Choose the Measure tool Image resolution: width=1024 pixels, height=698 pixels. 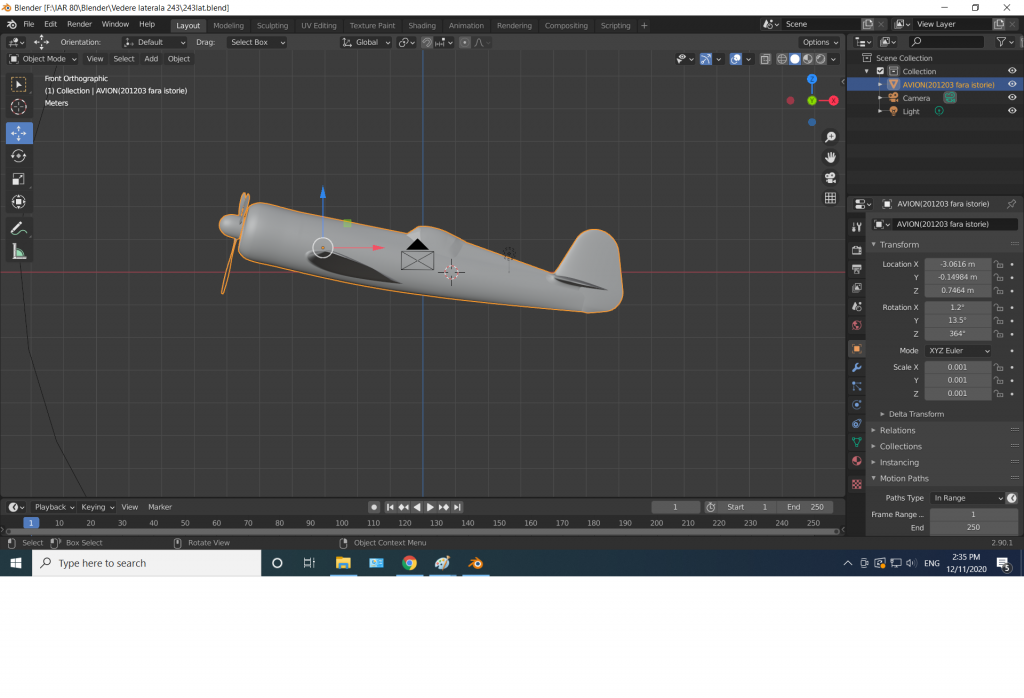click(x=18, y=252)
